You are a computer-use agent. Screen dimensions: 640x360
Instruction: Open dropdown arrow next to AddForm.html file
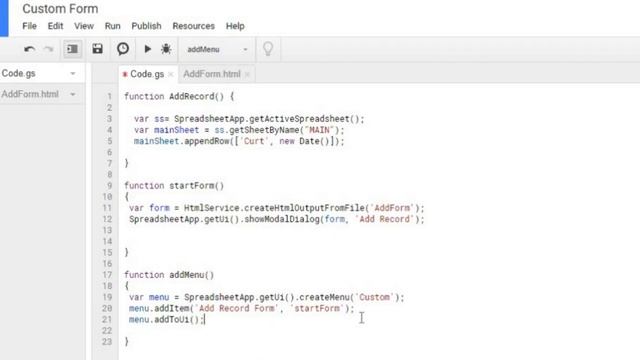73,94
